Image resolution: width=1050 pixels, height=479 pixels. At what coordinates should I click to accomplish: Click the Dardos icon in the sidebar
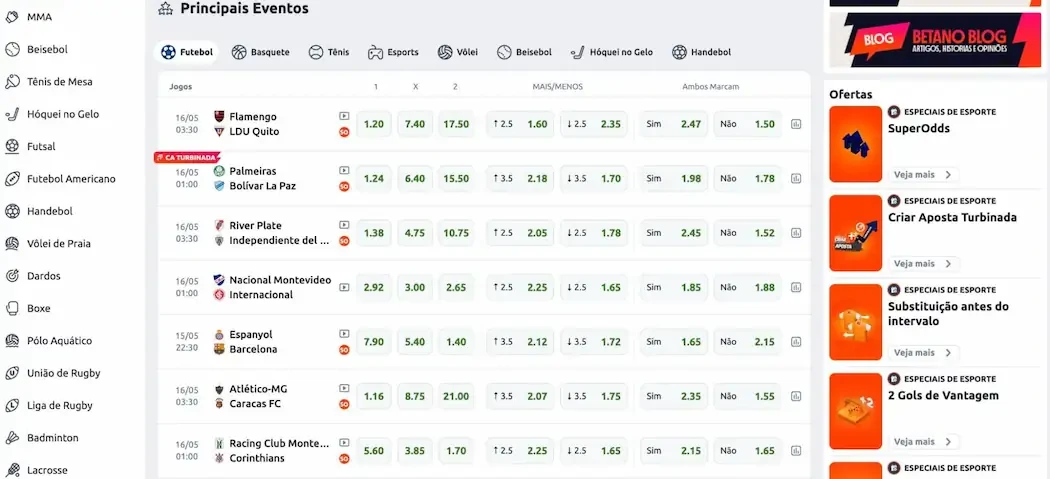pyautogui.click(x=12, y=276)
